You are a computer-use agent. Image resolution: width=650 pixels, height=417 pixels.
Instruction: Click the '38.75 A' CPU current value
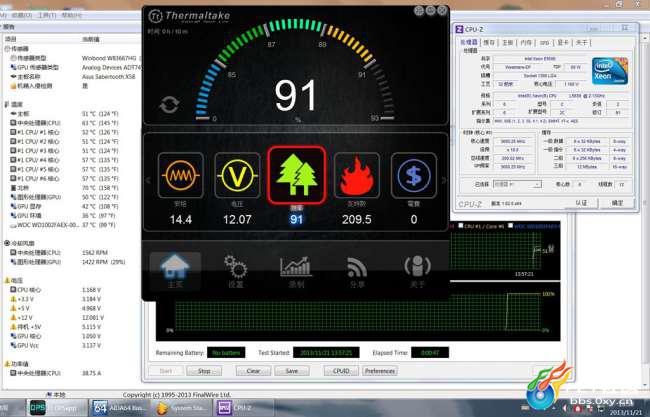coord(92,373)
